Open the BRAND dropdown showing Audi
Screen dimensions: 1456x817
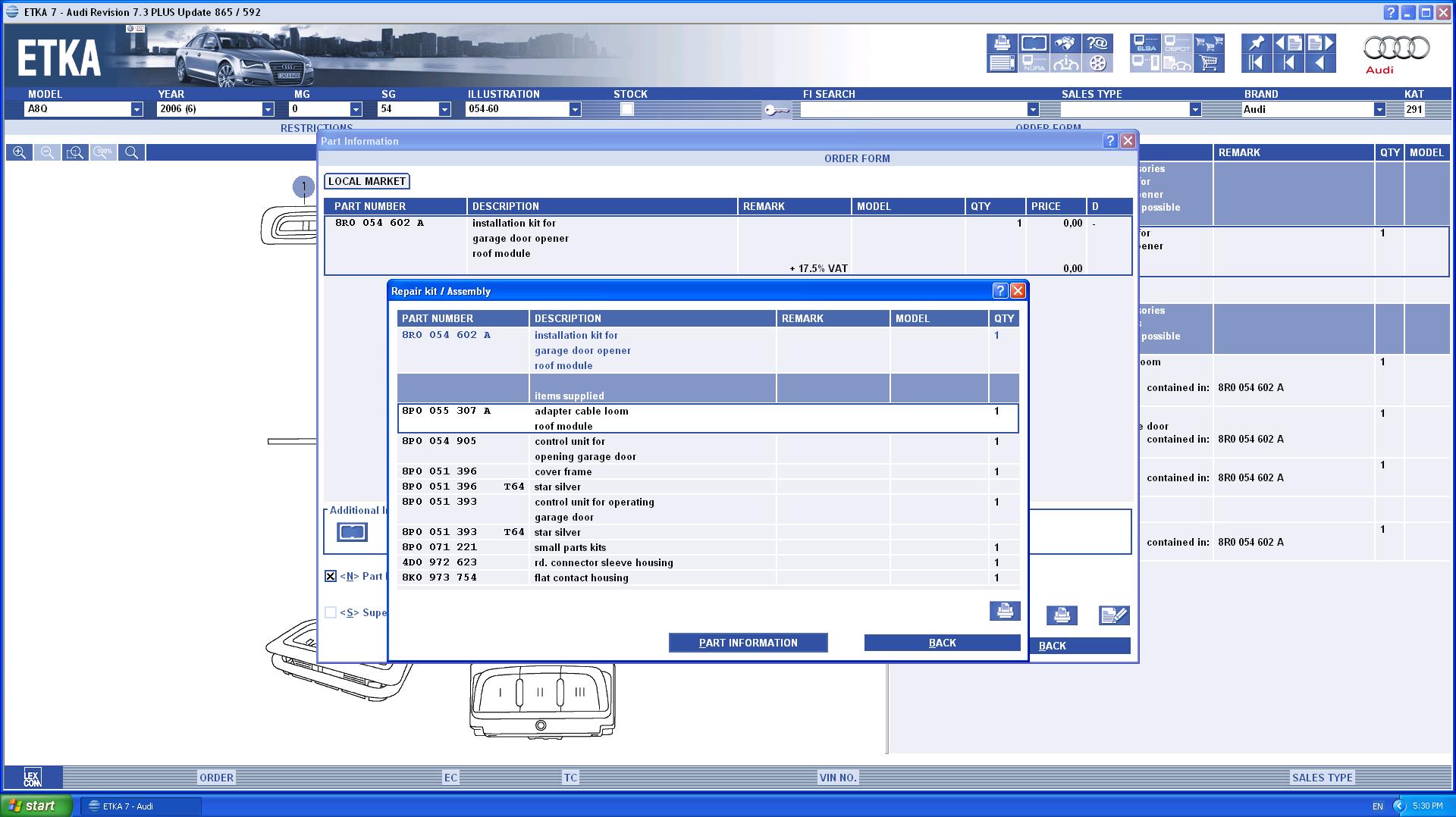(x=1379, y=109)
